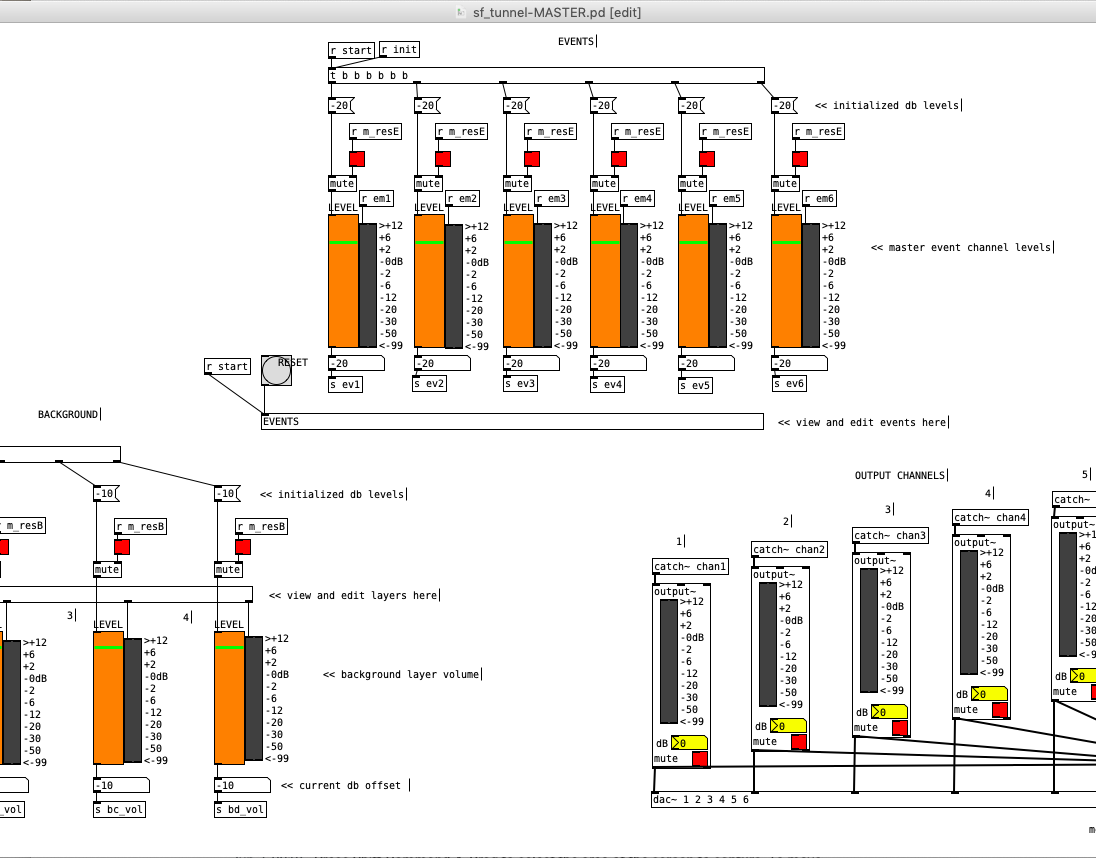The image size is (1096, 858).
Task: Click the -10 message box above bc_vol channel
Action: coord(106,493)
